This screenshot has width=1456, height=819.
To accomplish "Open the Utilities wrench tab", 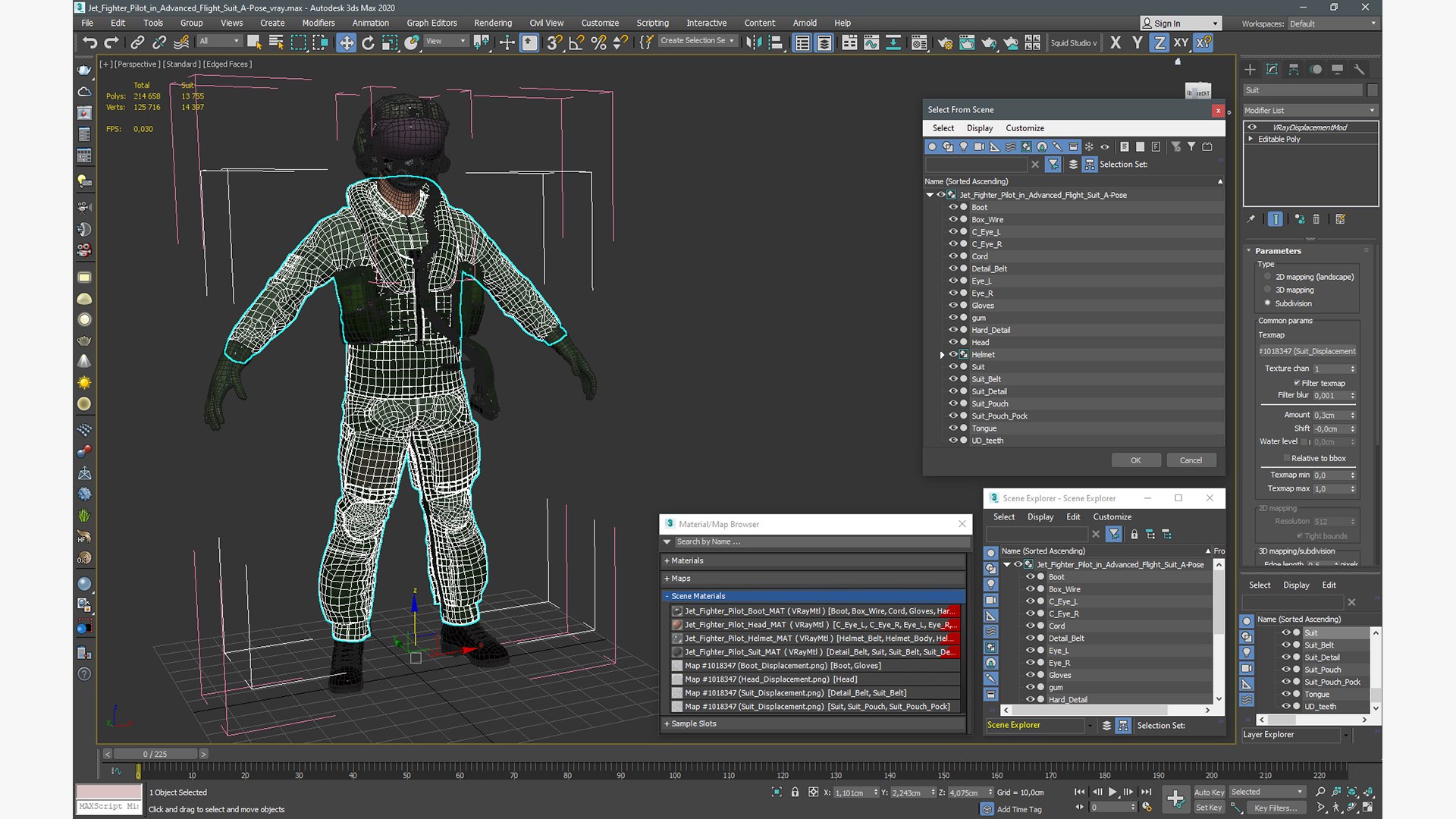I will (x=1359, y=69).
